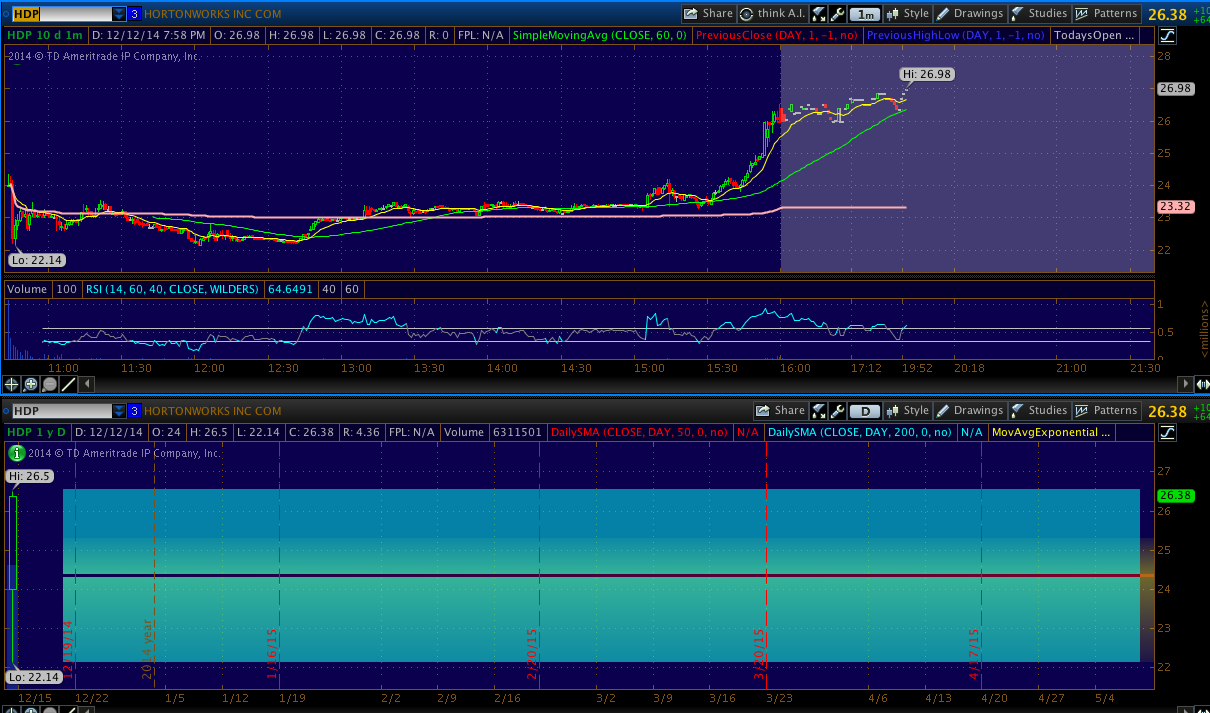Image resolution: width=1210 pixels, height=713 pixels.
Task: Open wrench chart settings in upper toolbar
Action: point(838,14)
